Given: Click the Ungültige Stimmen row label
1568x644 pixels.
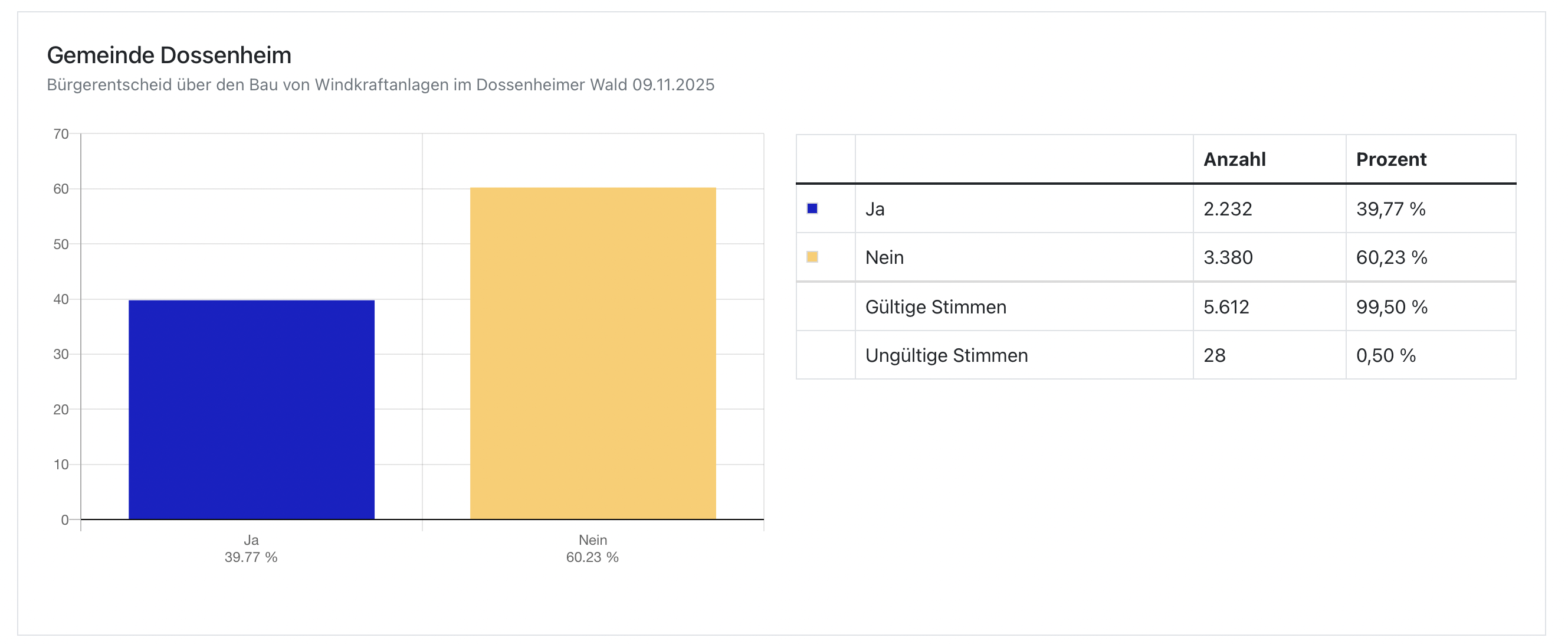Looking at the screenshot, I should point(946,355).
